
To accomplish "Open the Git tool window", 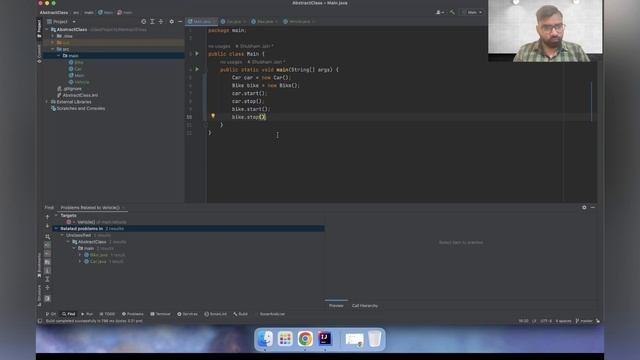I will point(51,314).
